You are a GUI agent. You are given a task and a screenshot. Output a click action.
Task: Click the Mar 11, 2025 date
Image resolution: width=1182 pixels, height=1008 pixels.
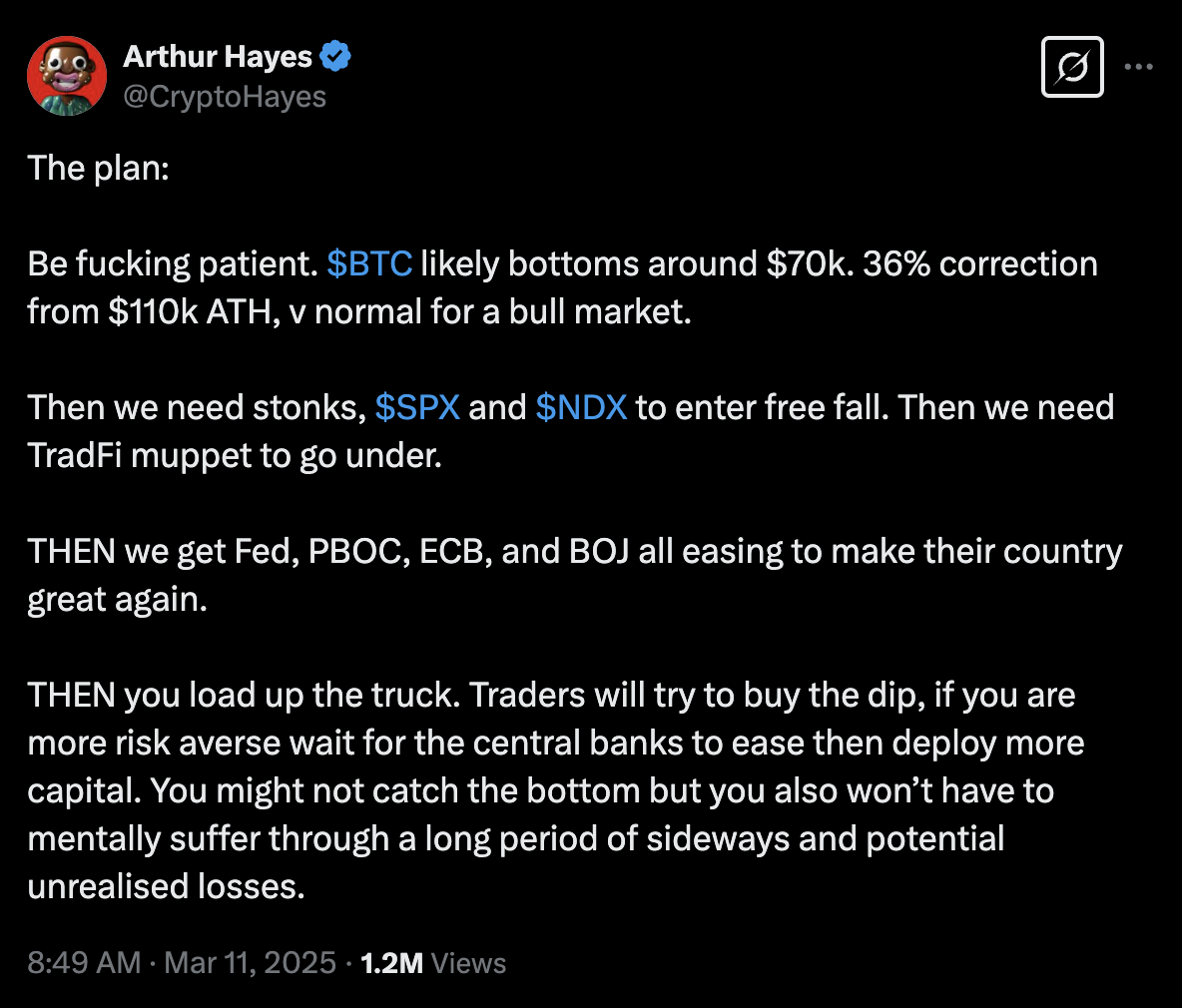(250, 963)
